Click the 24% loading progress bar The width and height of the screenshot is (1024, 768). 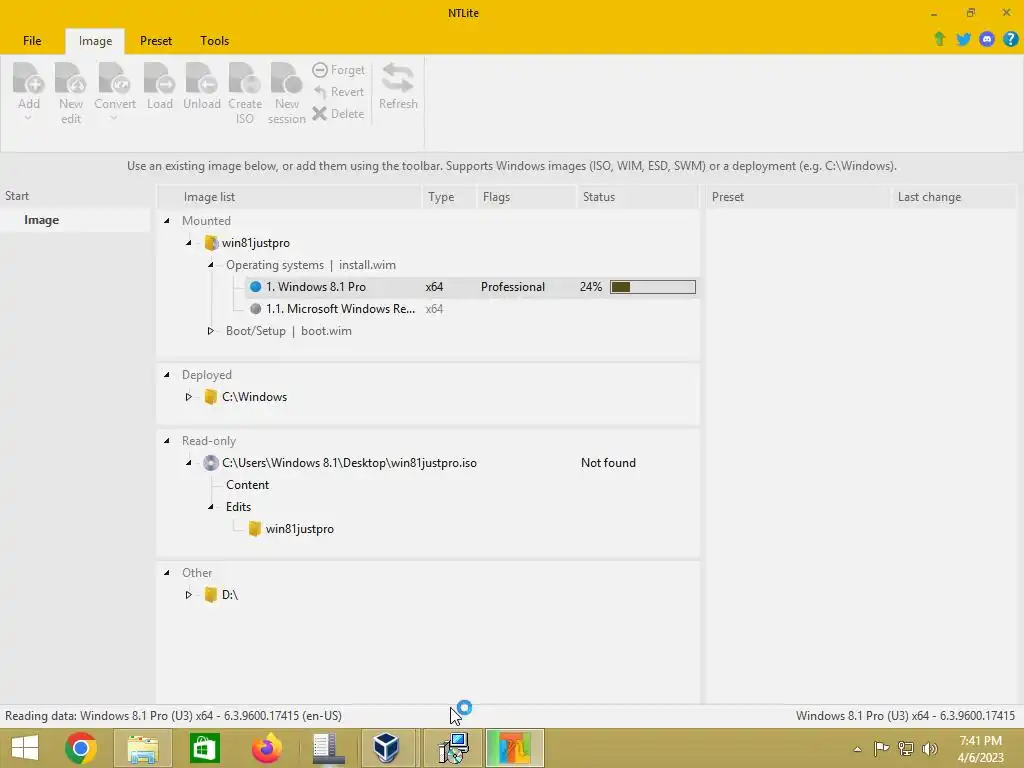pyautogui.click(x=652, y=287)
